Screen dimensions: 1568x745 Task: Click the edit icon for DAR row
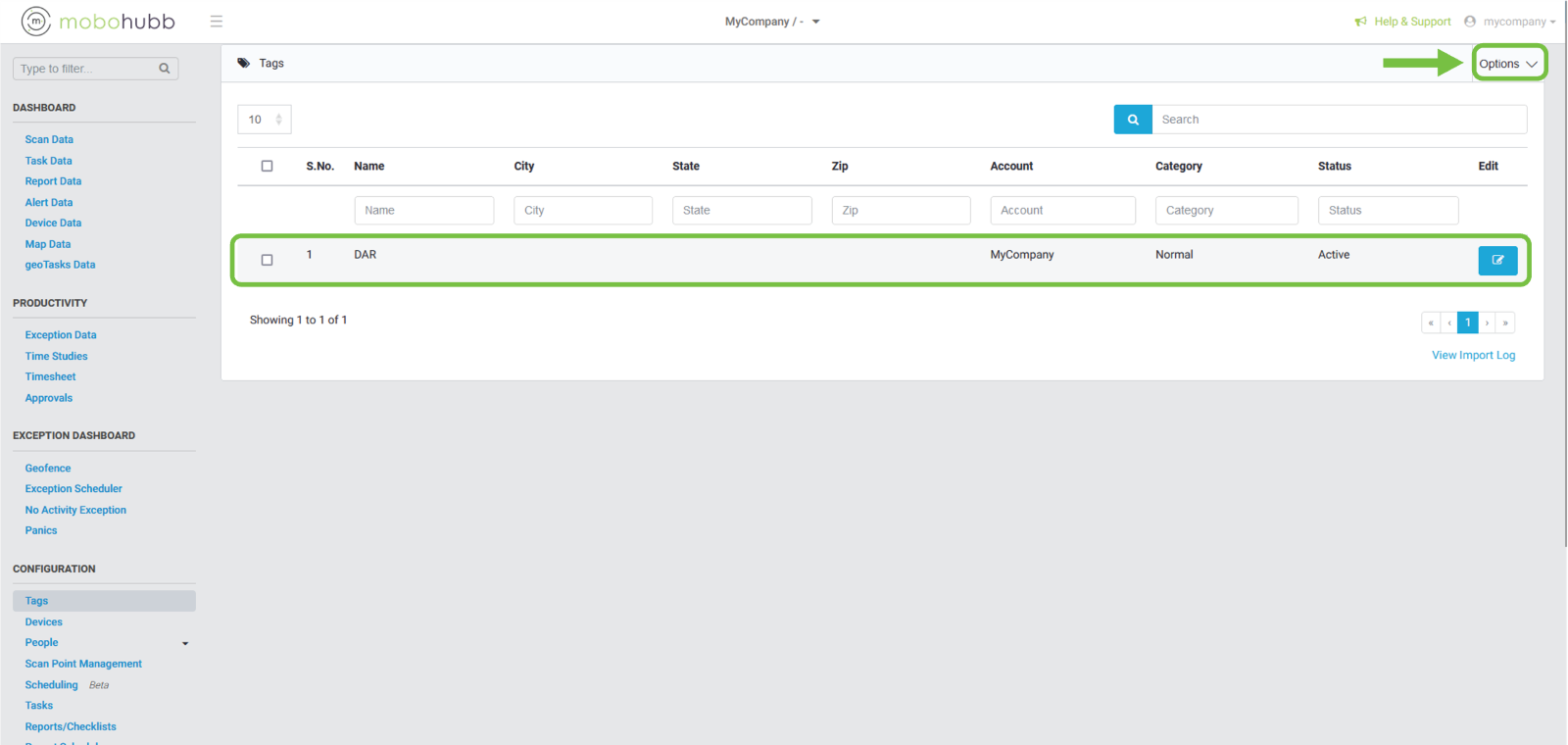point(1497,260)
